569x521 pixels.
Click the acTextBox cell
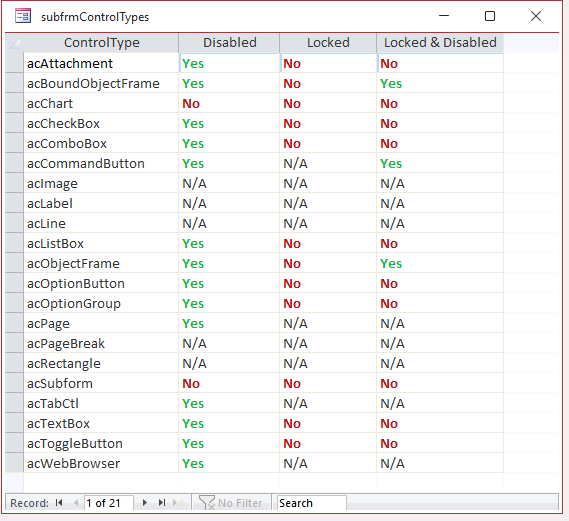tap(101, 423)
